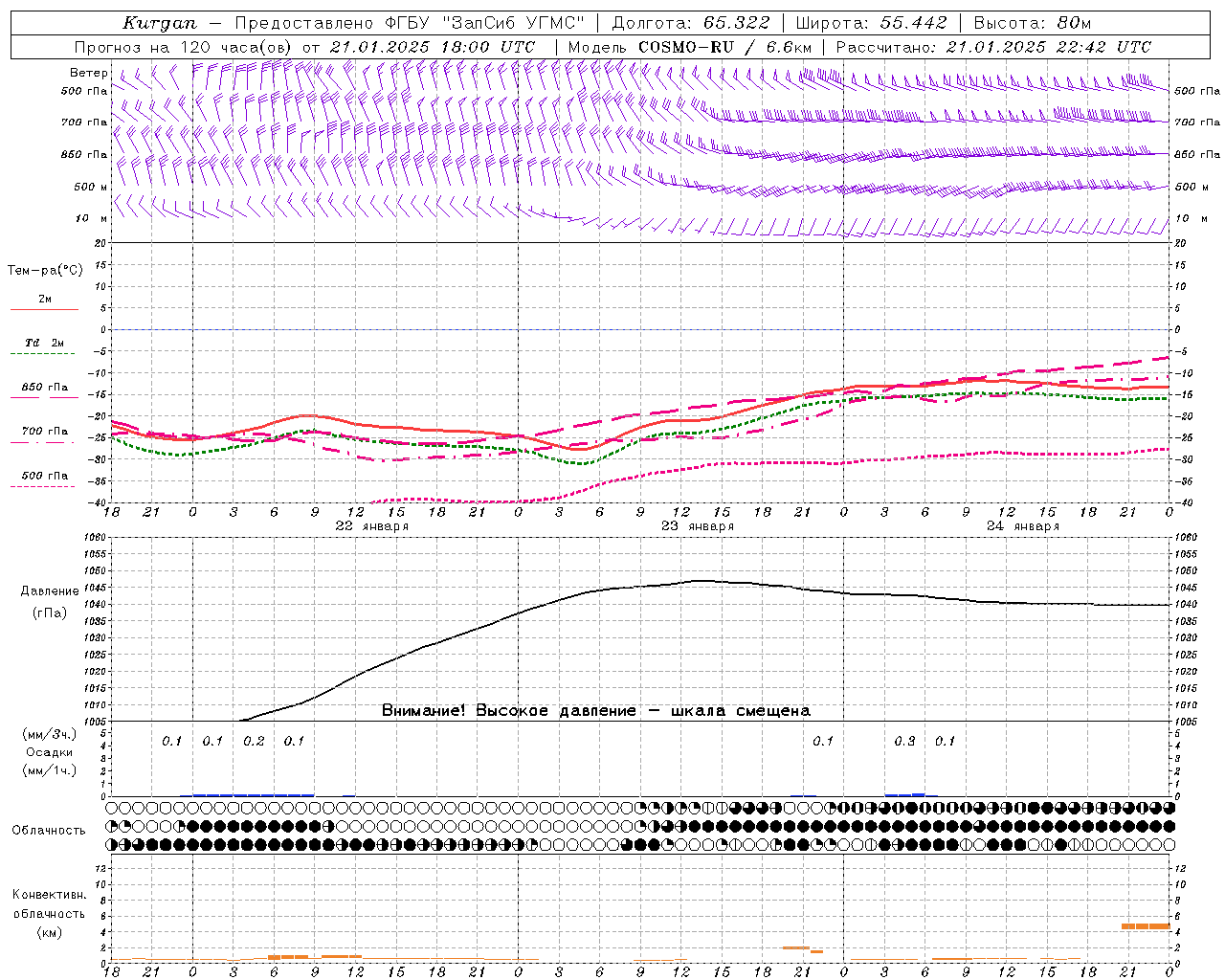This screenshot has height=980, width=1225.
Task: Click 'Рассчитано: 21.01.2025 22:42 UTC' computed time
Action: tap(993, 47)
